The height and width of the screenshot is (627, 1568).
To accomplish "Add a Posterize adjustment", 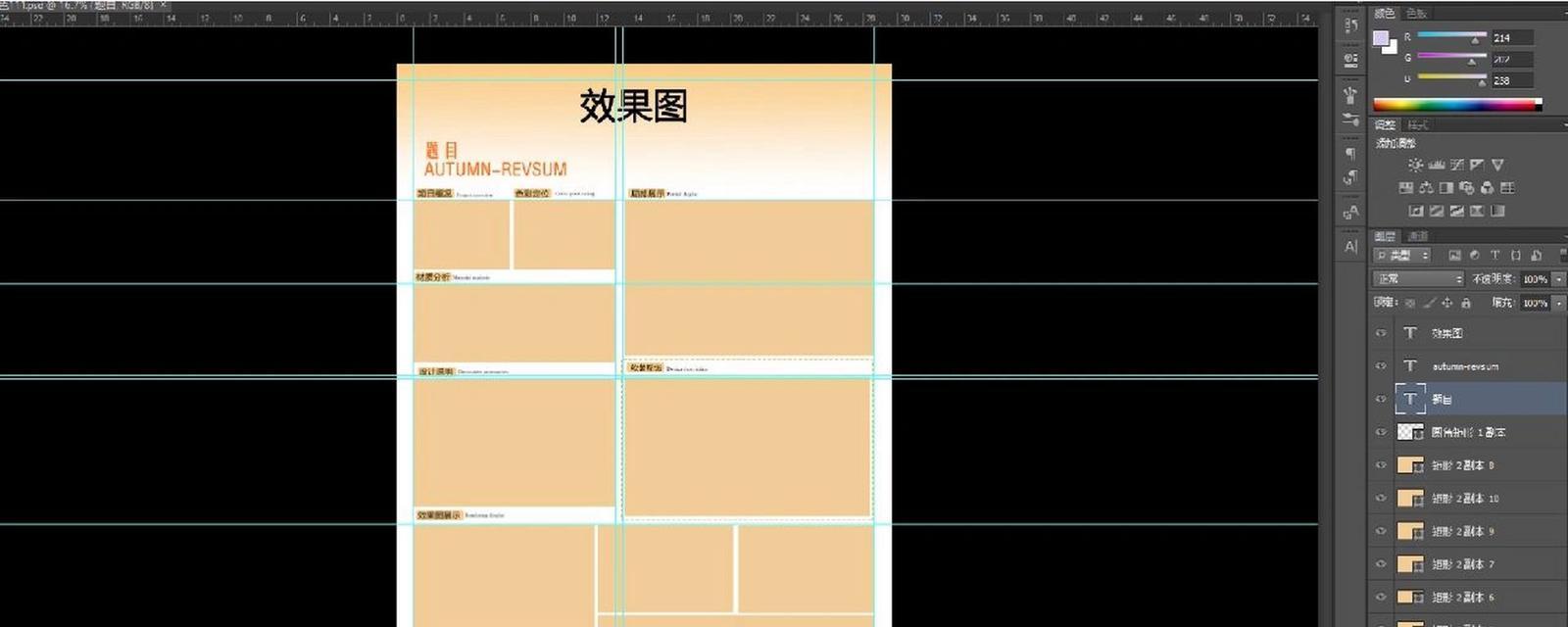I will pos(1437,211).
